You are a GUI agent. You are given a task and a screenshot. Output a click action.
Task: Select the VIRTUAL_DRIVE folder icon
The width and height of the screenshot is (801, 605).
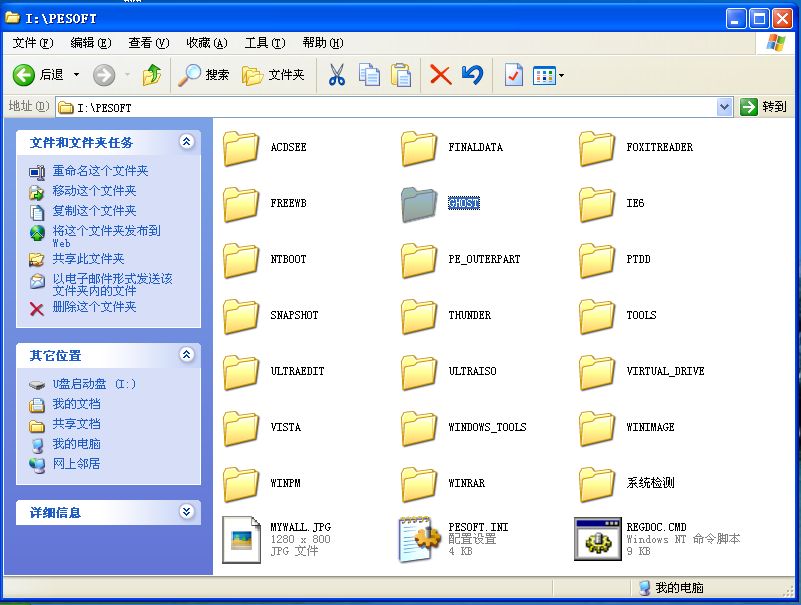click(597, 372)
